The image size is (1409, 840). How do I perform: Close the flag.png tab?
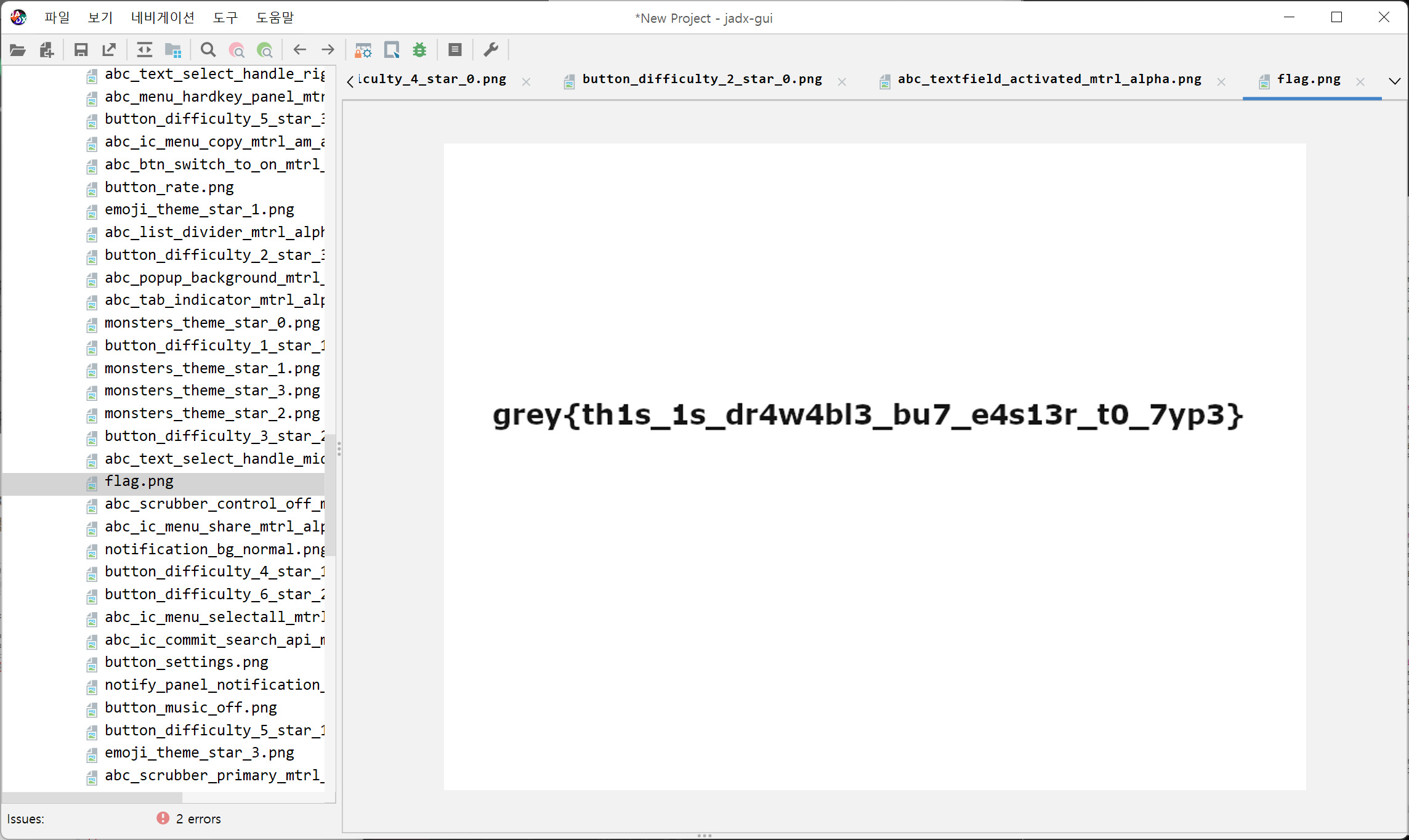pyautogui.click(x=1360, y=82)
